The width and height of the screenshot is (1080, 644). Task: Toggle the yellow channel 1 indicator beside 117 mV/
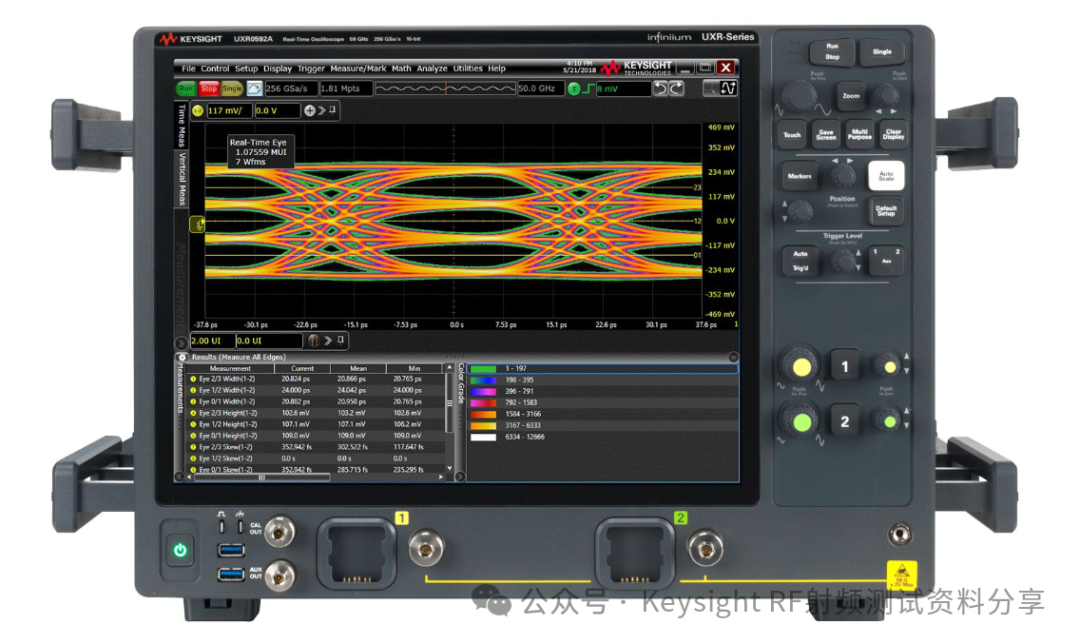point(198,111)
